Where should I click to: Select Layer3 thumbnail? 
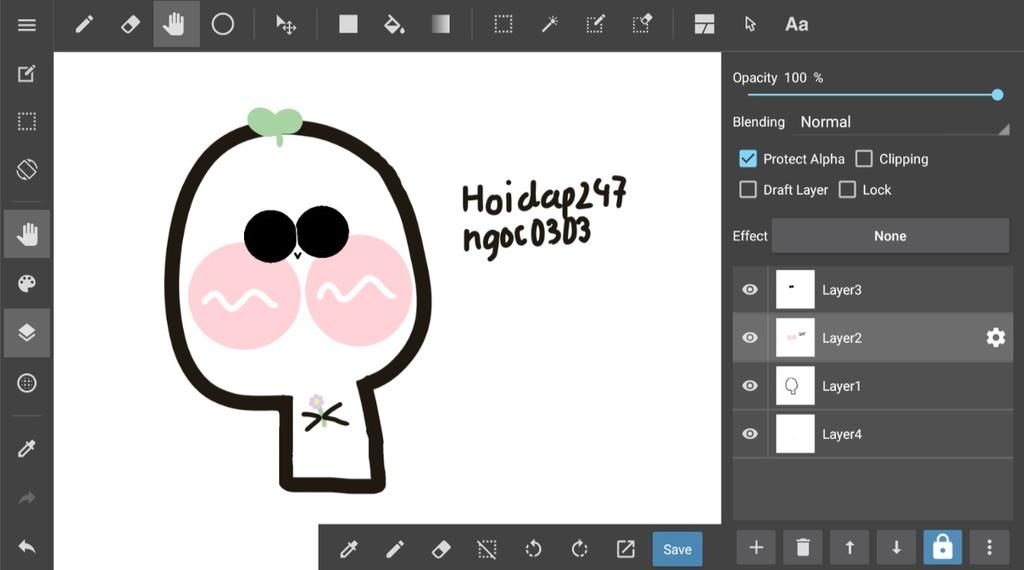(795, 289)
